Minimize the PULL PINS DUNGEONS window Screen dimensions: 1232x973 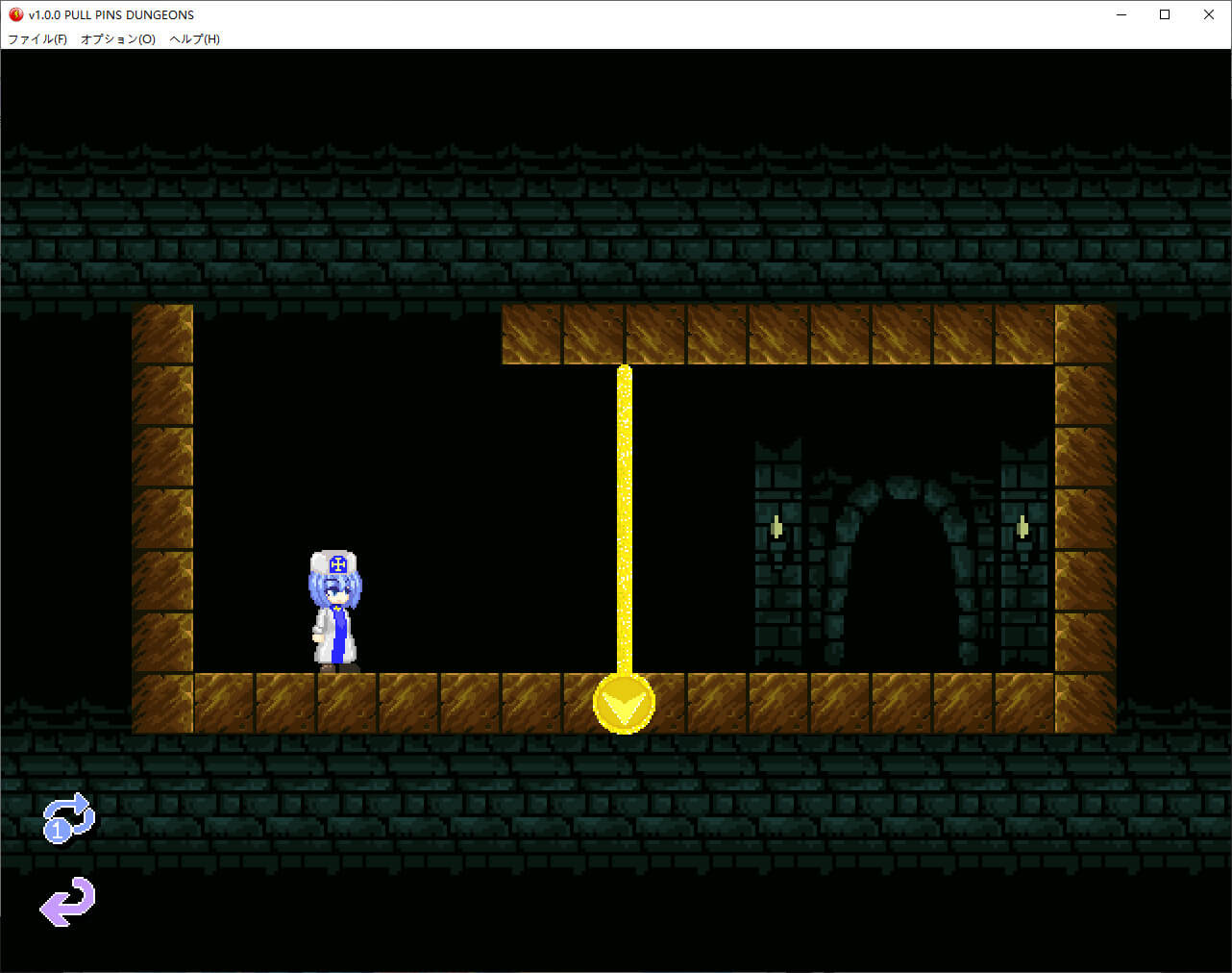pos(1121,14)
